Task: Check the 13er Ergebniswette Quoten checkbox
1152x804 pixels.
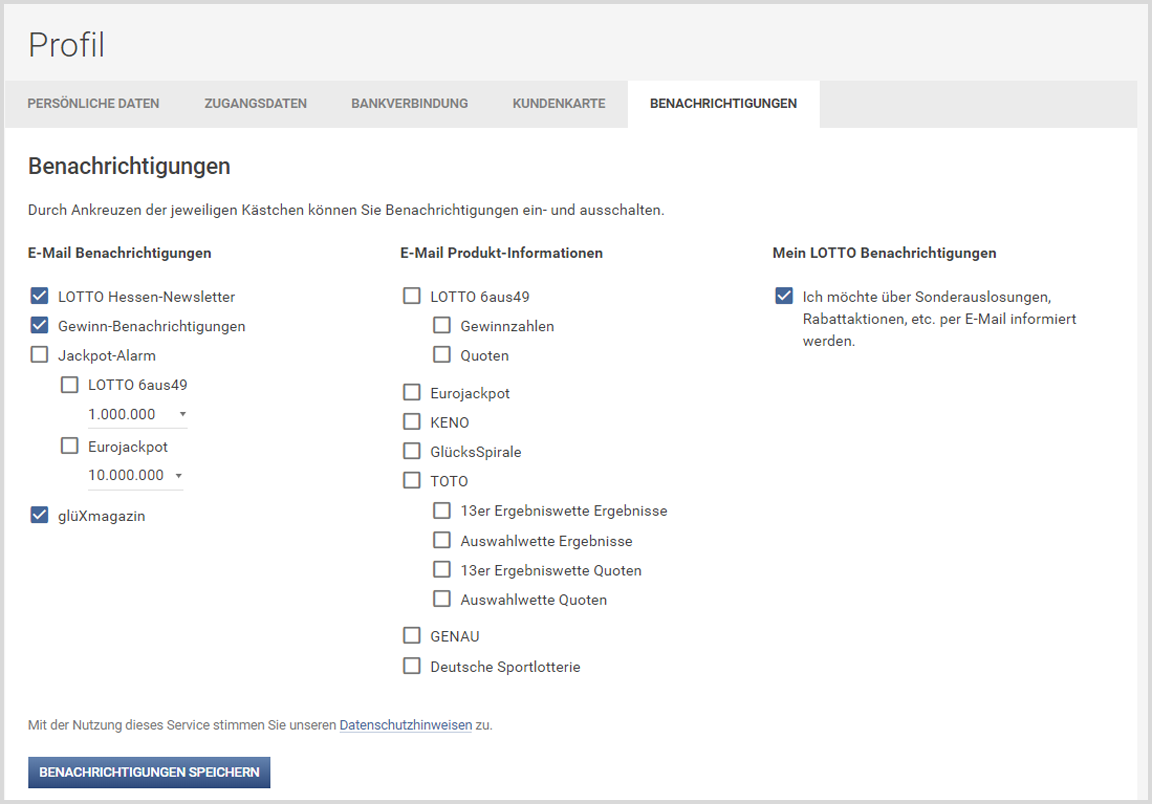Action: pyautogui.click(x=442, y=570)
